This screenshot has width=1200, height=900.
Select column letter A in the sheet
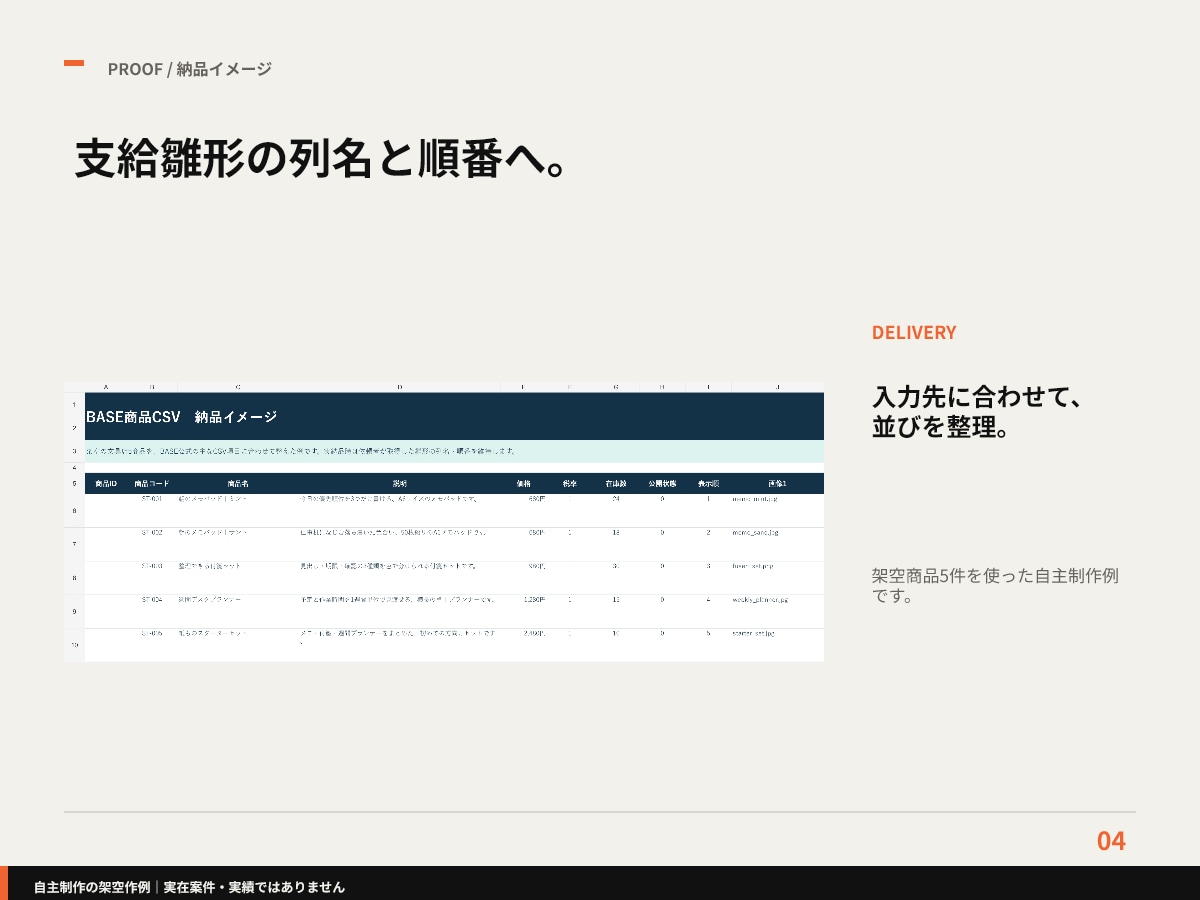coord(106,387)
